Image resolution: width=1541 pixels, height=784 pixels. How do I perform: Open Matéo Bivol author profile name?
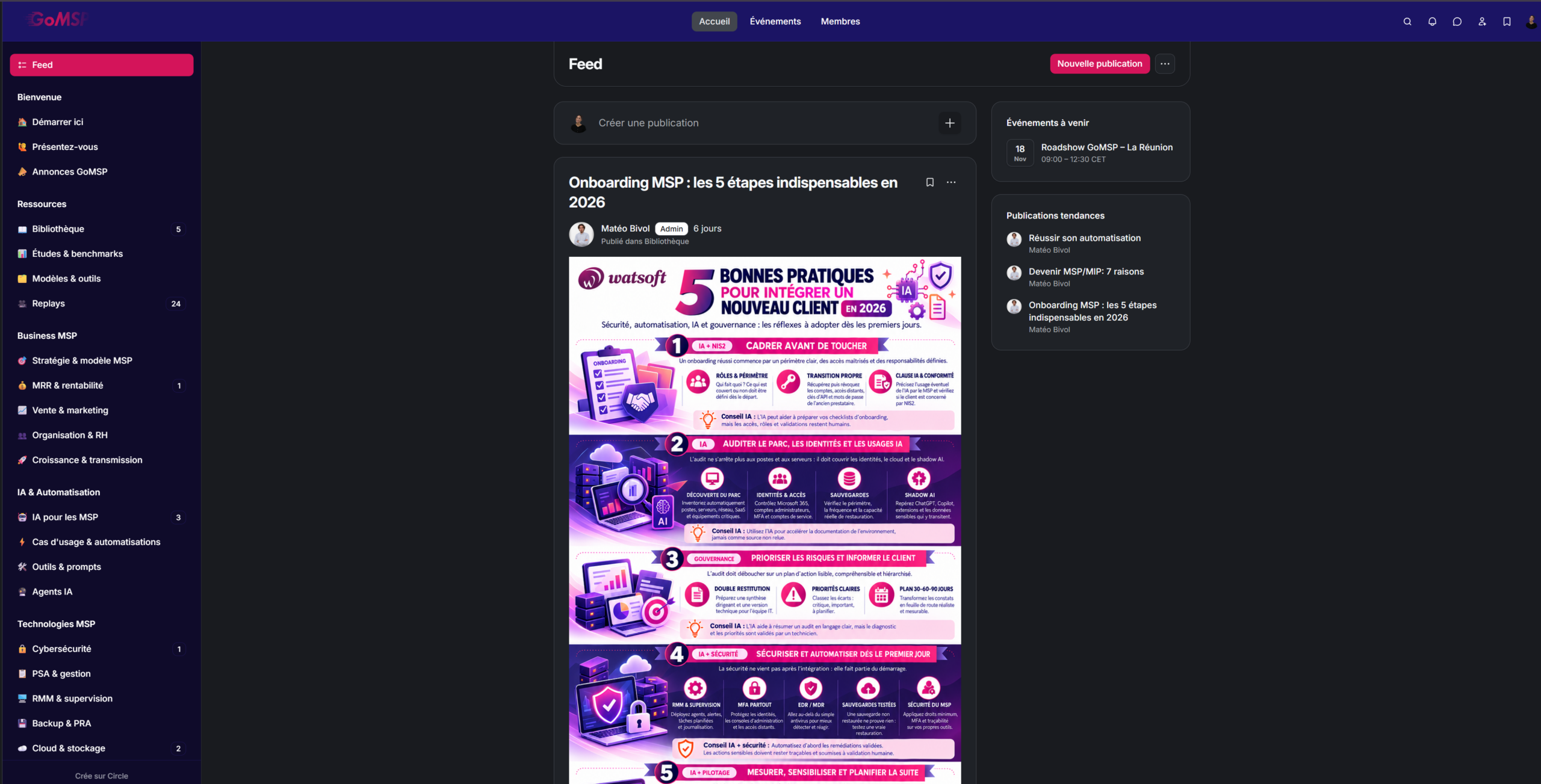point(625,229)
